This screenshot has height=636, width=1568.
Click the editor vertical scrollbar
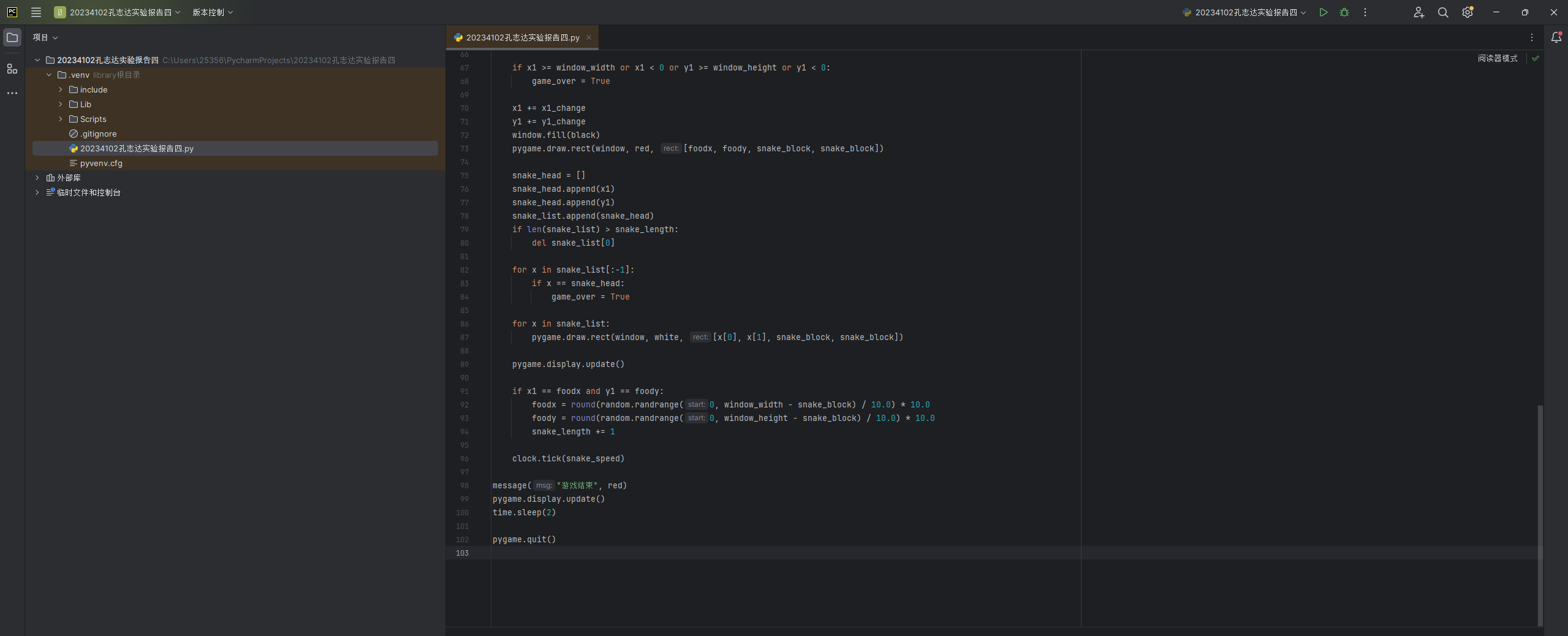coord(1540,515)
